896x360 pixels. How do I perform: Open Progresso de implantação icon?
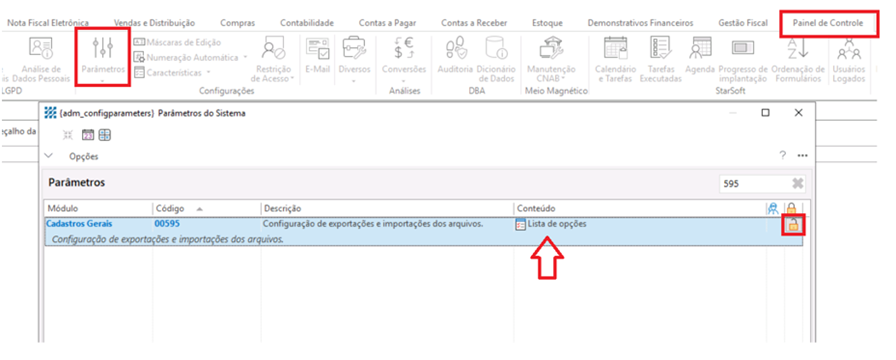pos(743,48)
